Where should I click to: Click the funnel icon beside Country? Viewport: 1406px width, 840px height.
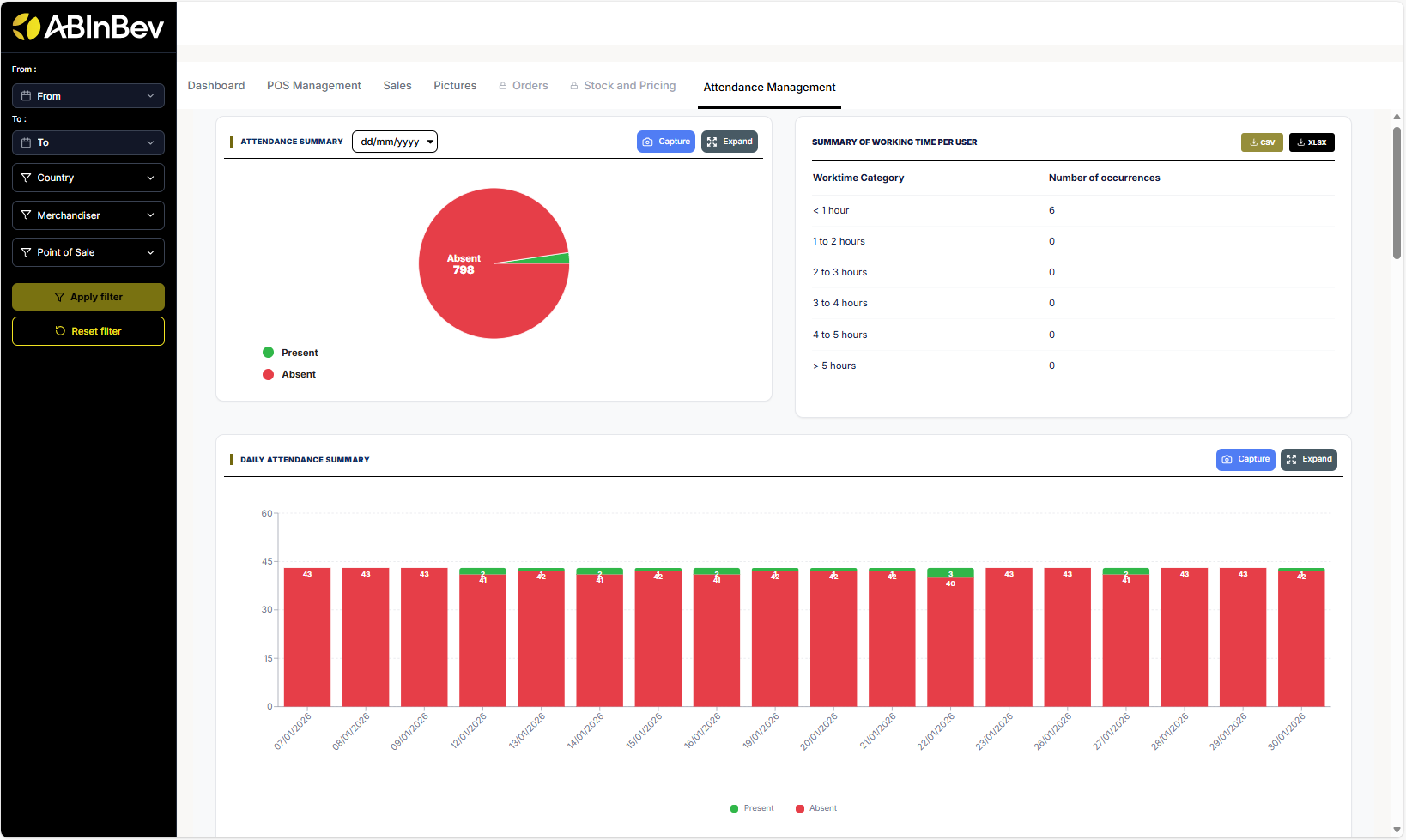27,178
